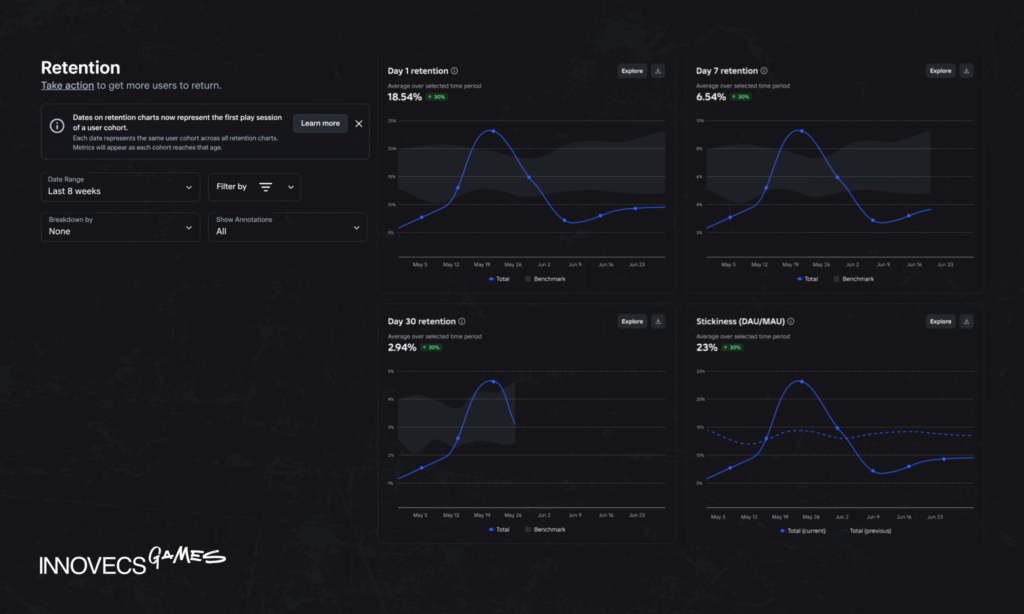
Task: Click green 30% badge on Day 1 retention
Action: (437, 97)
